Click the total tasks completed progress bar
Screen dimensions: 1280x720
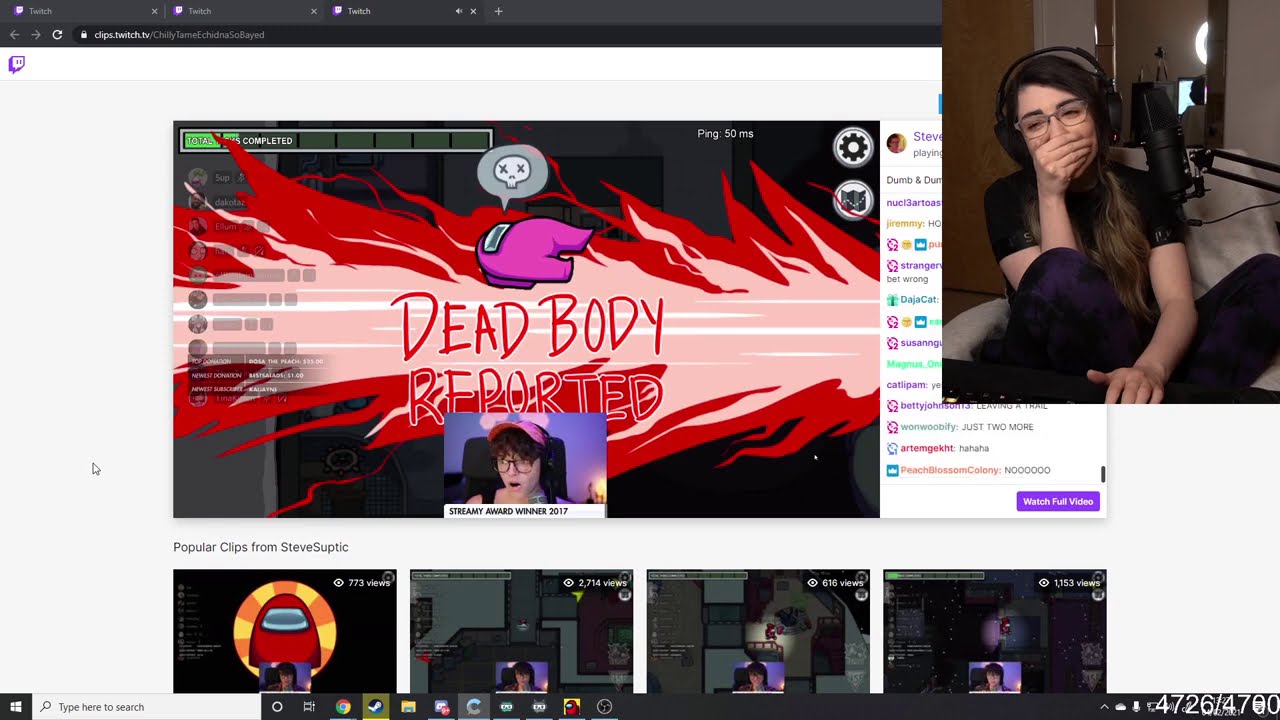(336, 141)
